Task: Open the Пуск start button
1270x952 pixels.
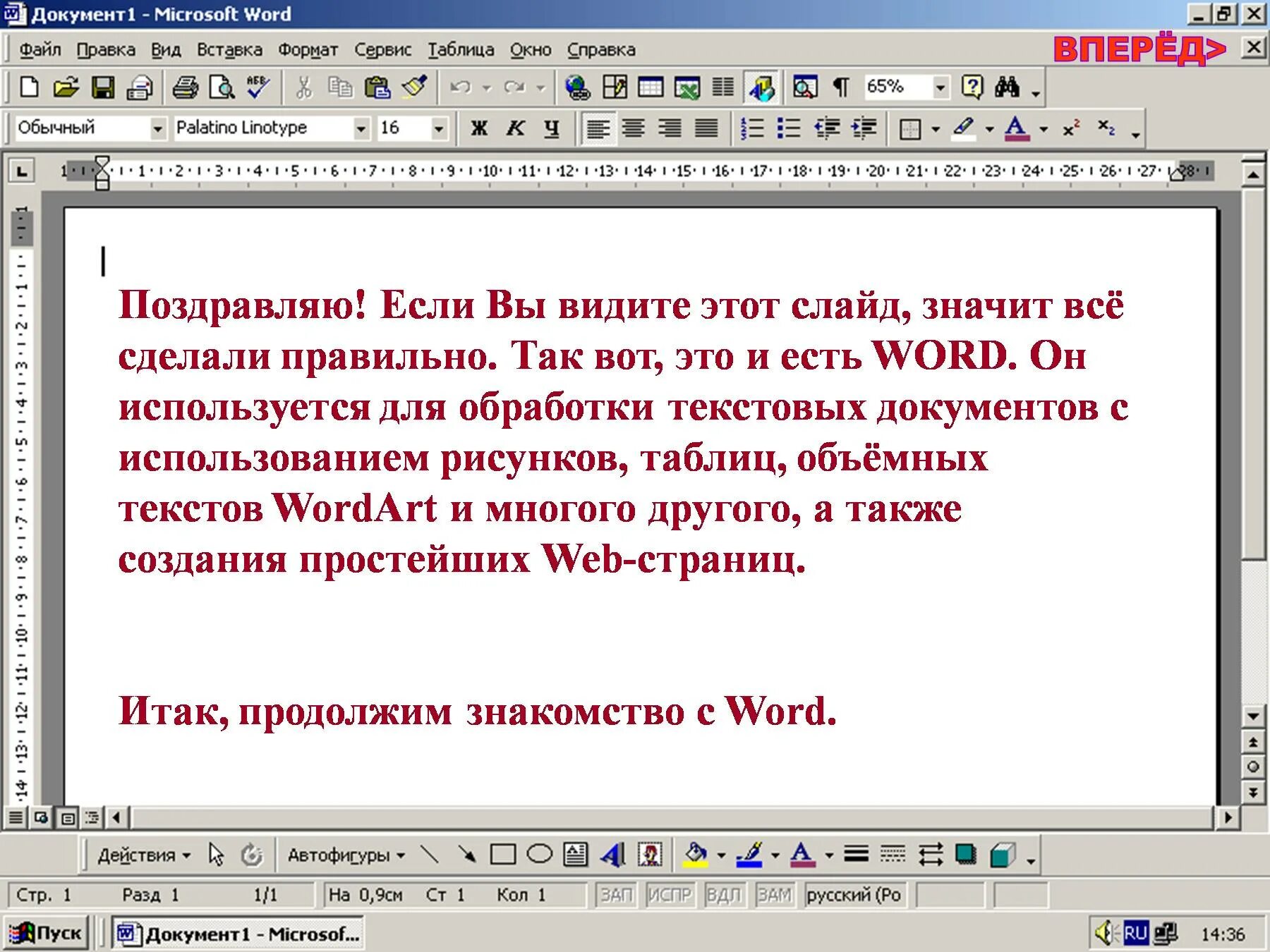Action: tap(46, 934)
